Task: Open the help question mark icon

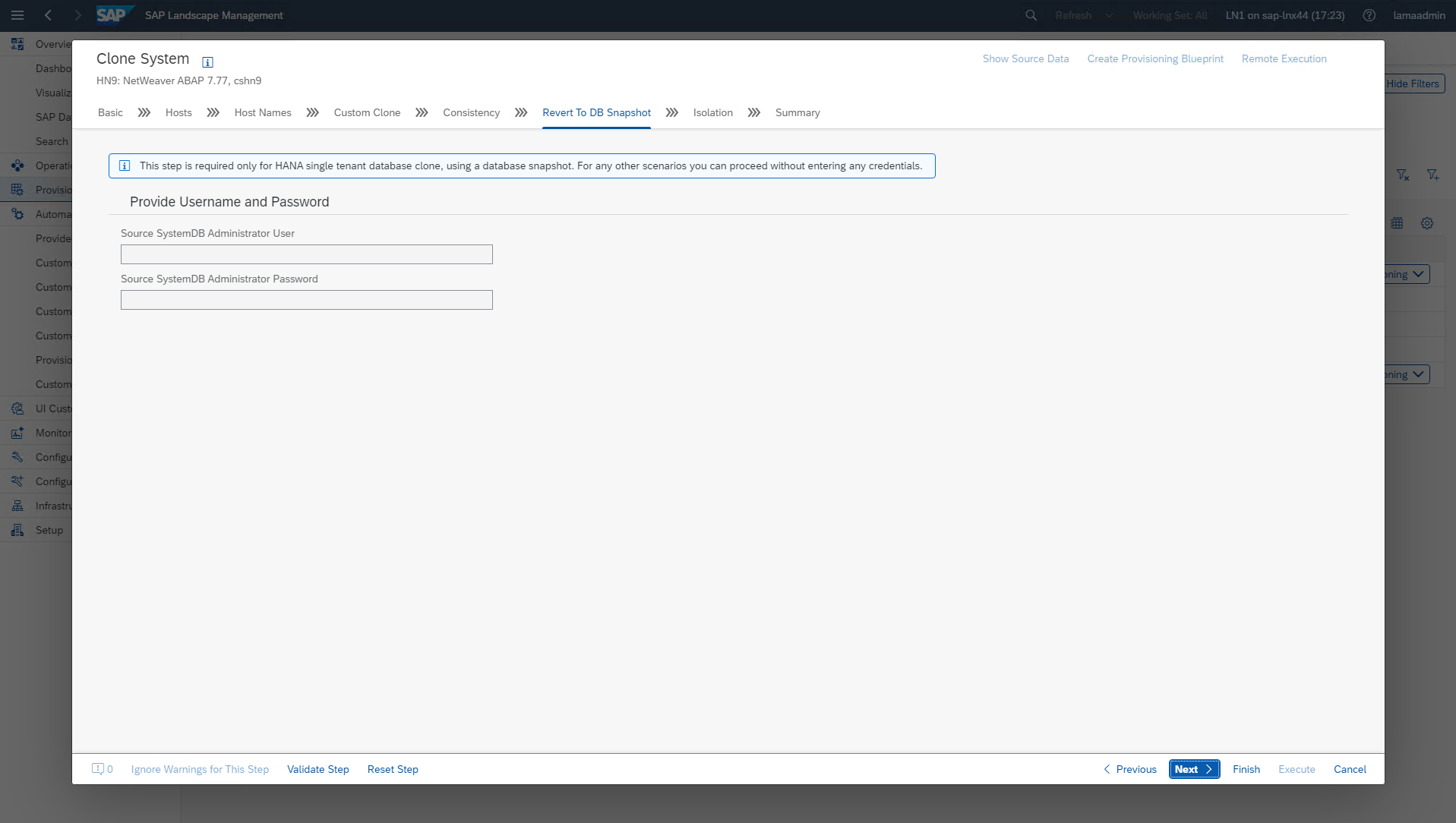Action: [1369, 15]
